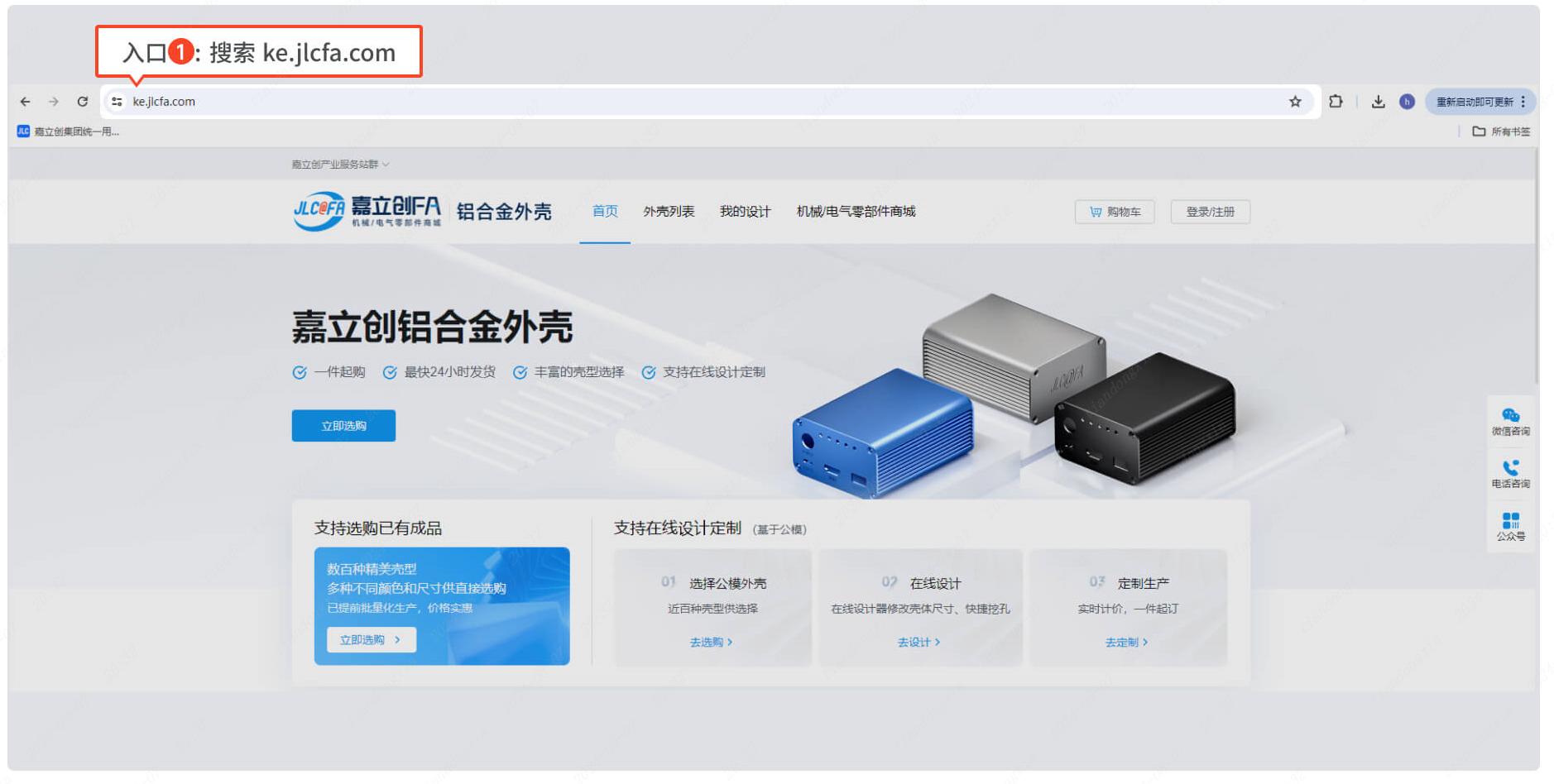
Task: Reload the page with refresh icon
Action: (x=83, y=102)
